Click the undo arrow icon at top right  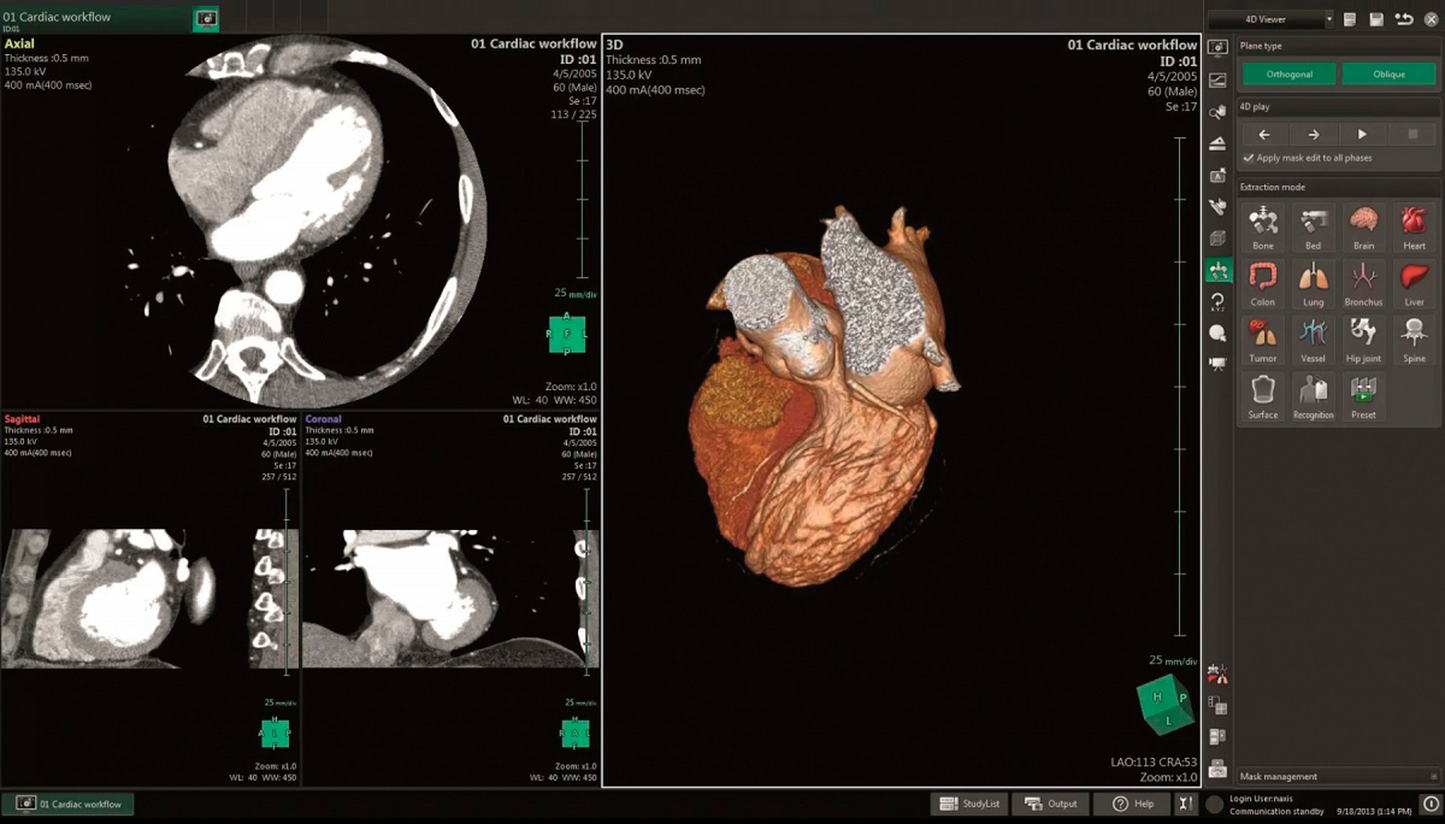pos(1404,19)
